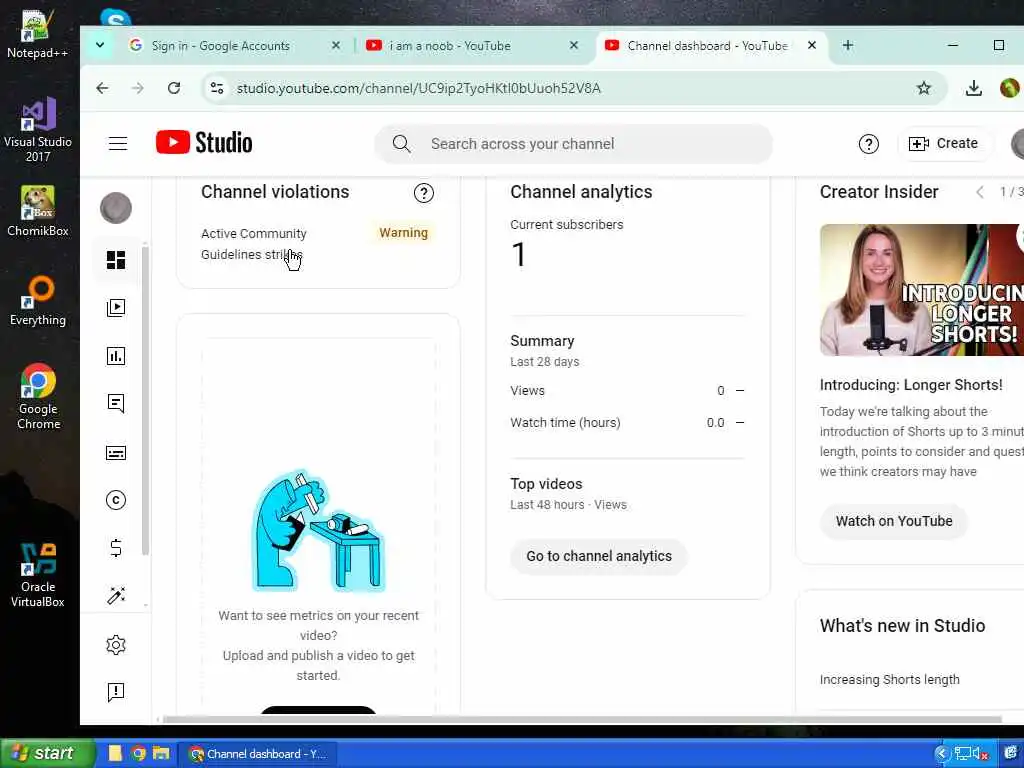Open Chrome downloads icon

point(974,88)
